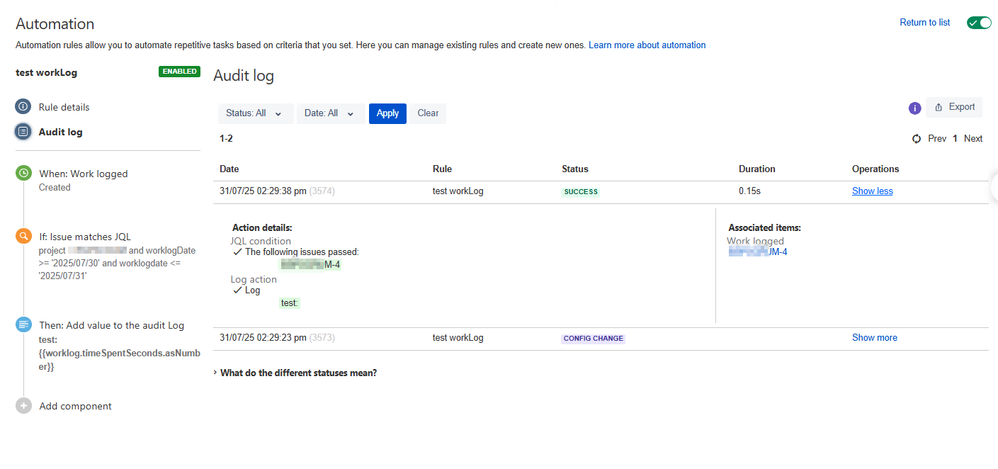Click the Work logged trigger clock icon
The width and height of the screenshot is (998, 469).
pyautogui.click(x=24, y=173)
